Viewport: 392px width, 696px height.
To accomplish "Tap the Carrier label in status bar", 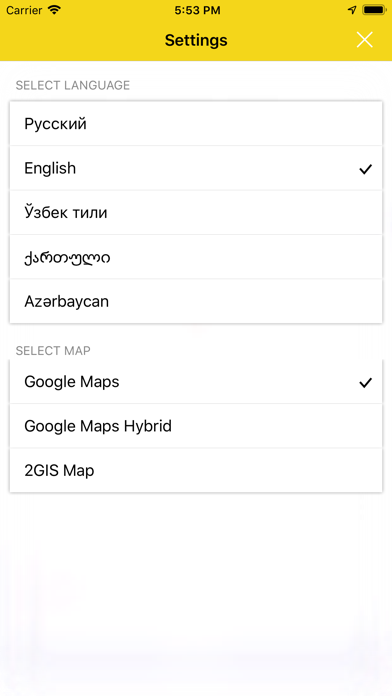I will point(24,10).
